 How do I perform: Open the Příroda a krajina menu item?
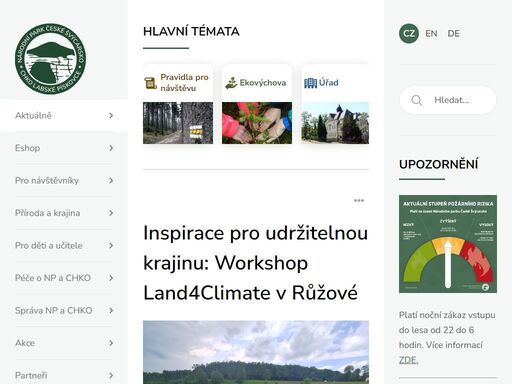[x=64, y=213]
